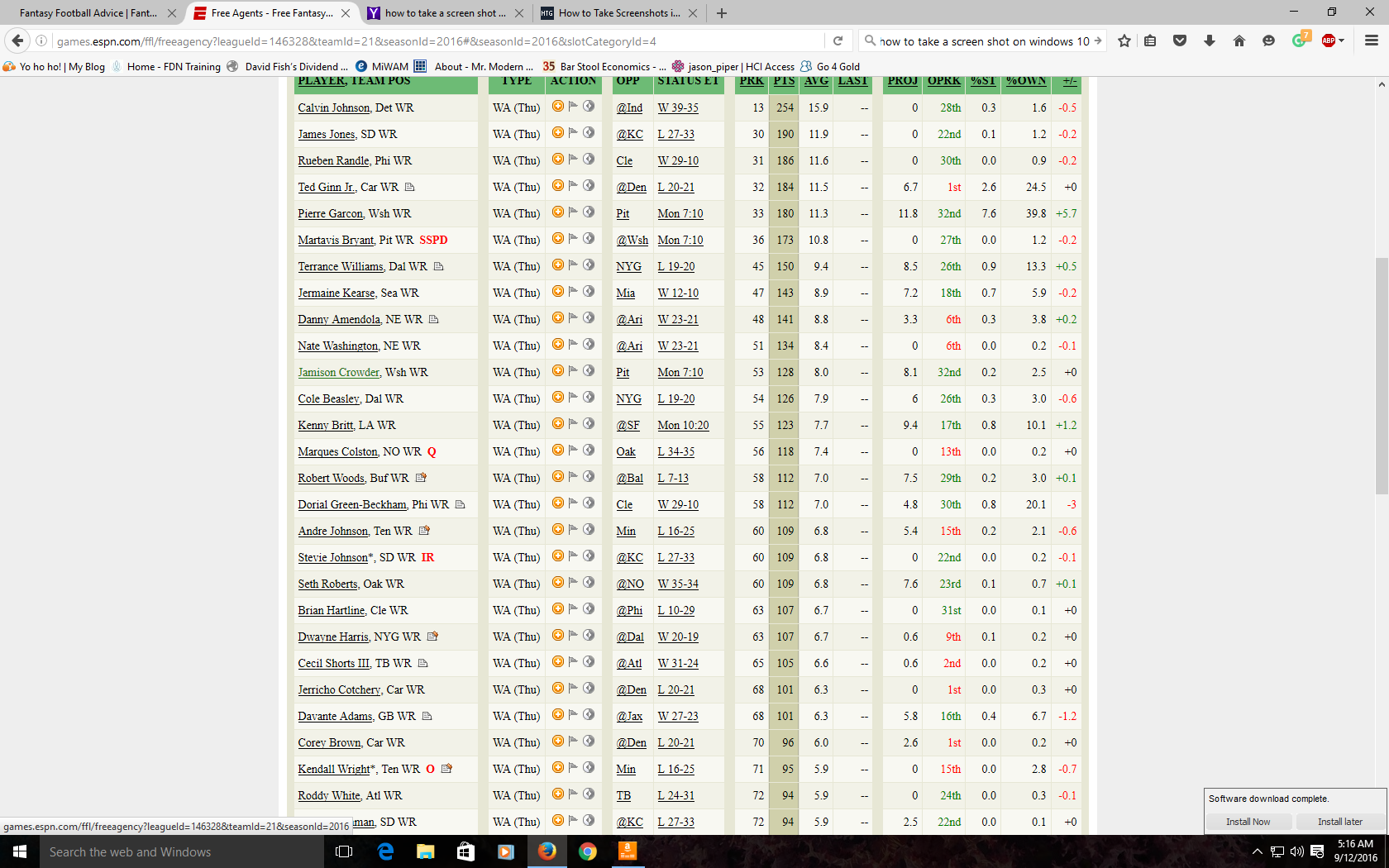Open the Firefox downloads arrow icon
Image resolution: width=1389 pixels, height=868 pixels.
pyautogui.click(x=1210, y=41)
